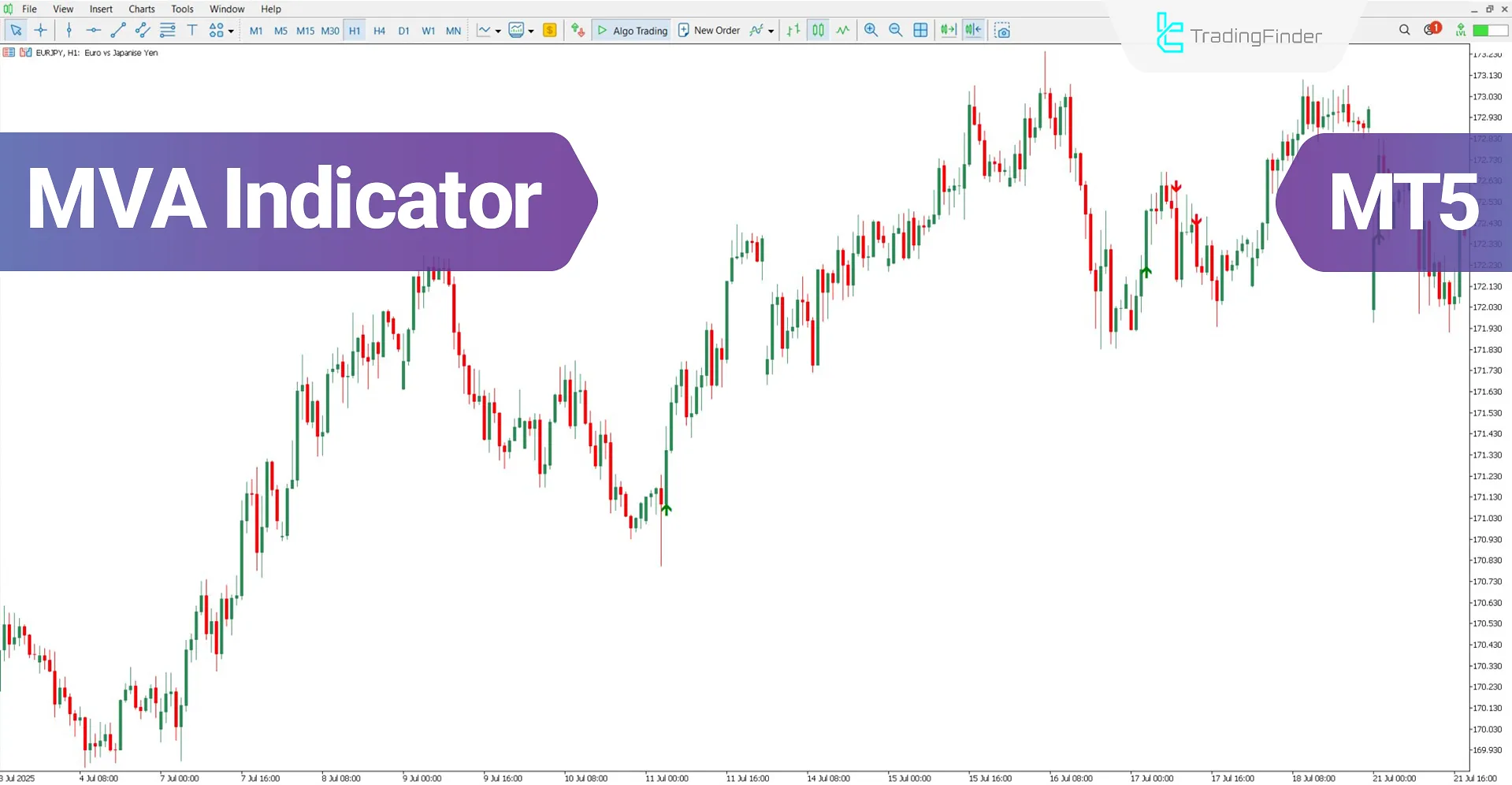Open the Insert menu
This screenshot has width=1512, height=785.
tap(101, 9)
